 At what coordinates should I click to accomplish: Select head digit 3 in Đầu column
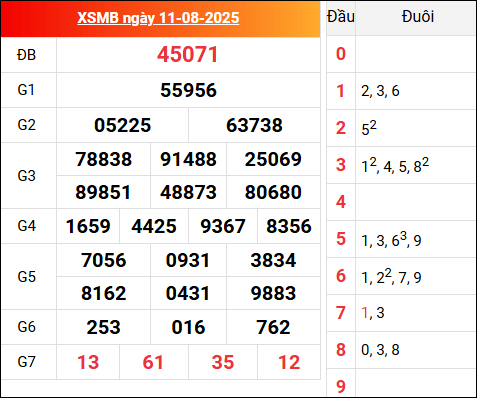tap(341, 165)
